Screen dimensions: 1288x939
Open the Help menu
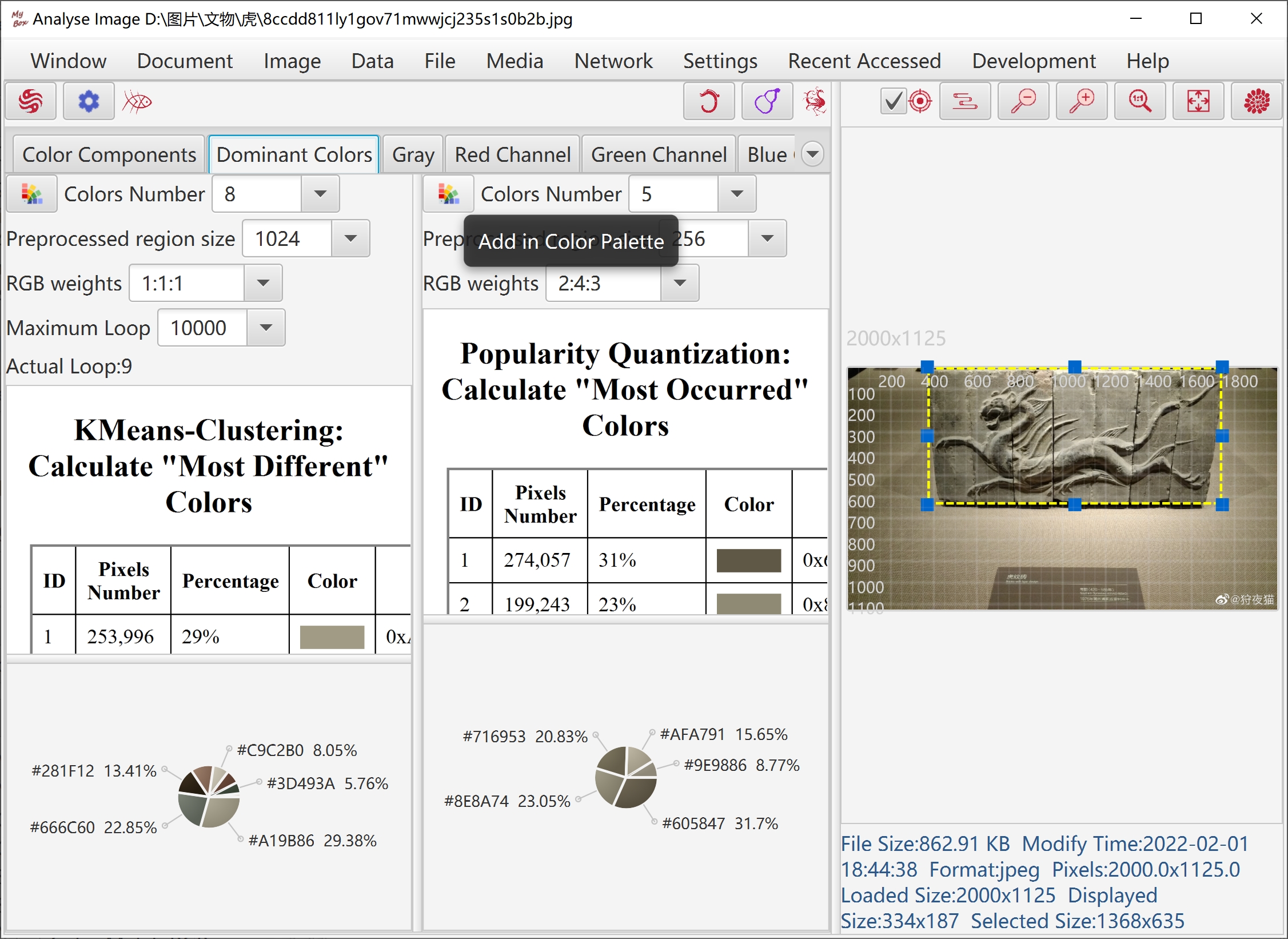pos(1147,61)
